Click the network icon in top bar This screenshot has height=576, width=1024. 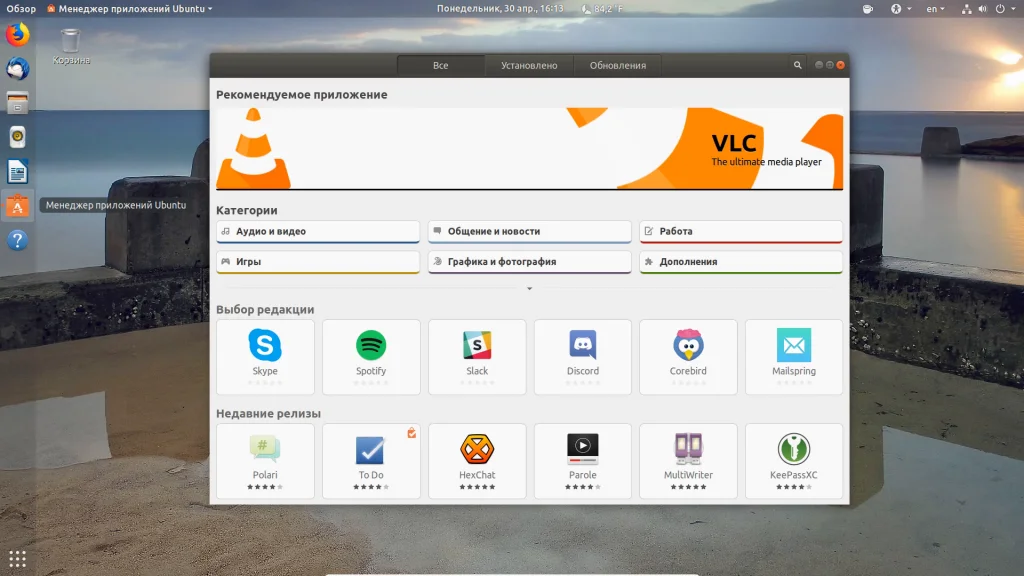(967, 9)
